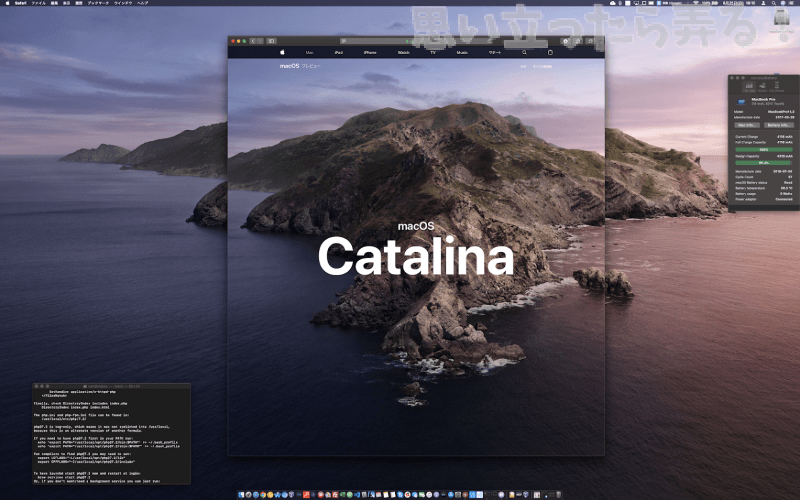
Task: Click the Wi-Fi status icon in menu bar
Action: (x=695, y=3)
